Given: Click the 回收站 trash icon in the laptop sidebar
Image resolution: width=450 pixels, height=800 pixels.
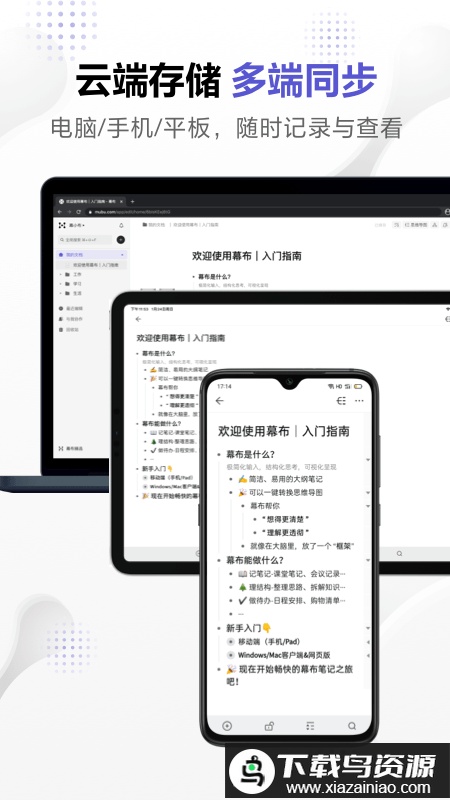Looking at the screenshot, I should (x=61, y=330).
